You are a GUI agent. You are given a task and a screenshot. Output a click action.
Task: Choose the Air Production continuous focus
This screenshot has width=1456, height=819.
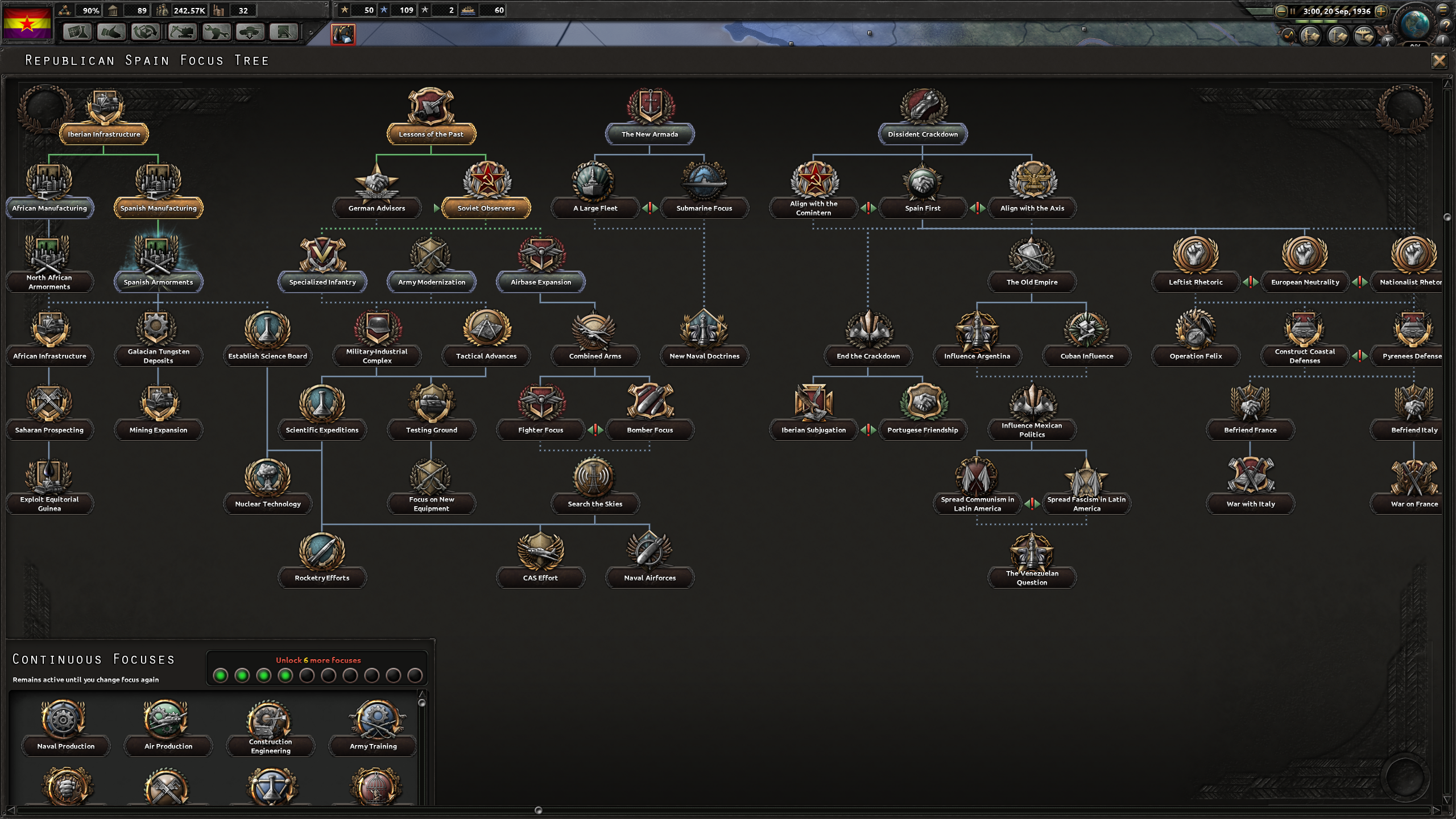pyautogui.click(x=168, y=728)
